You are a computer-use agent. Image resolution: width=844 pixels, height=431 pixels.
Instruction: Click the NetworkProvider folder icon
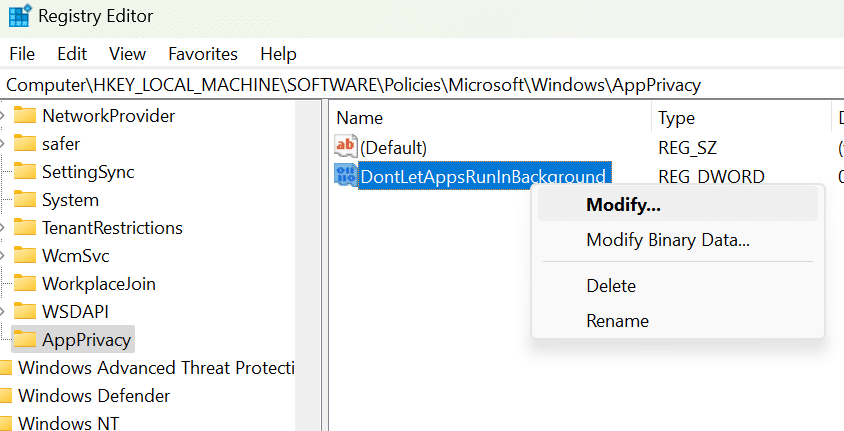coord(25,115)
